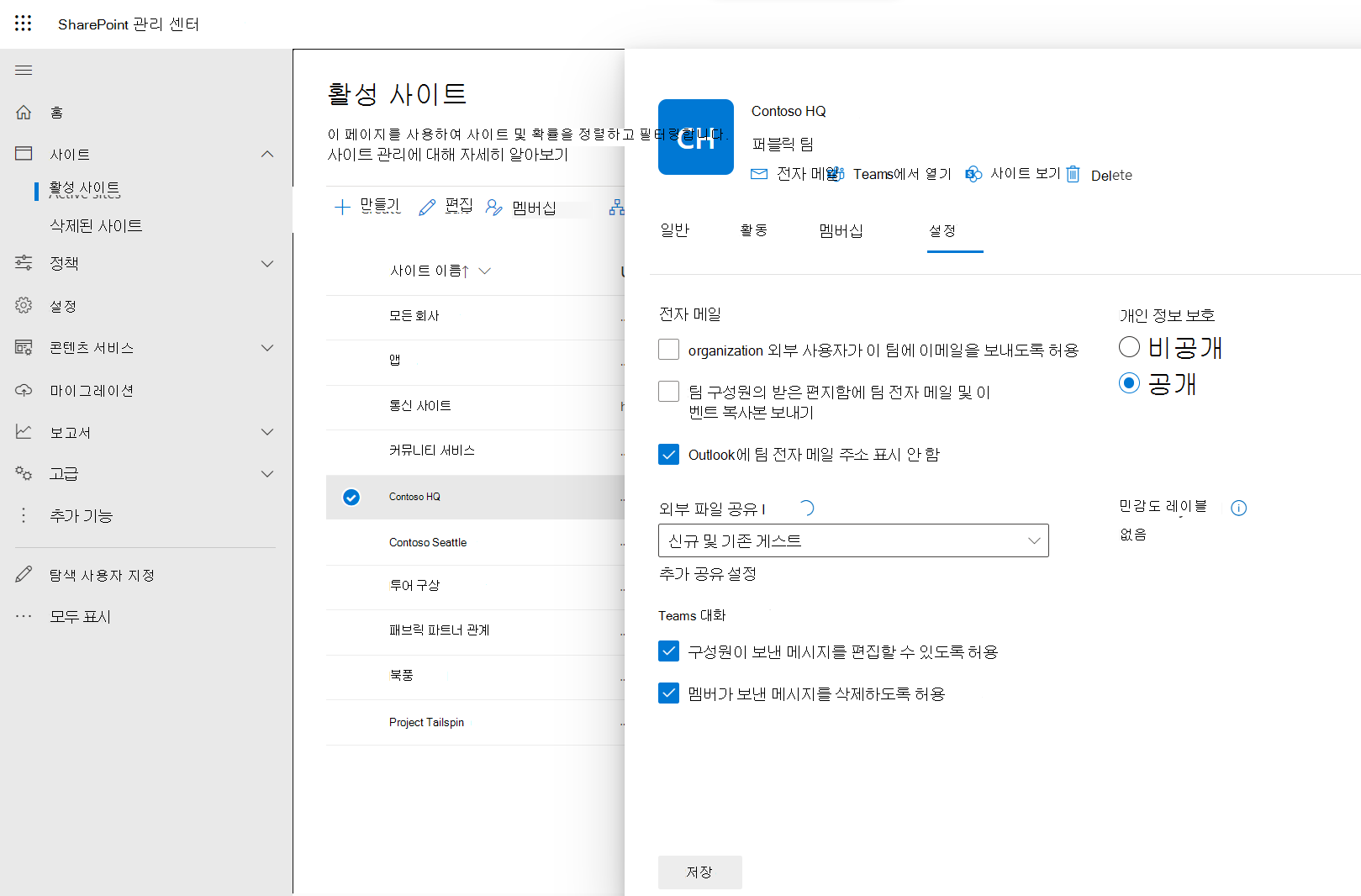Click the Show all (모두 표시) ellipsis icon
Screen dimensions: 1361x896
[24, 616]
